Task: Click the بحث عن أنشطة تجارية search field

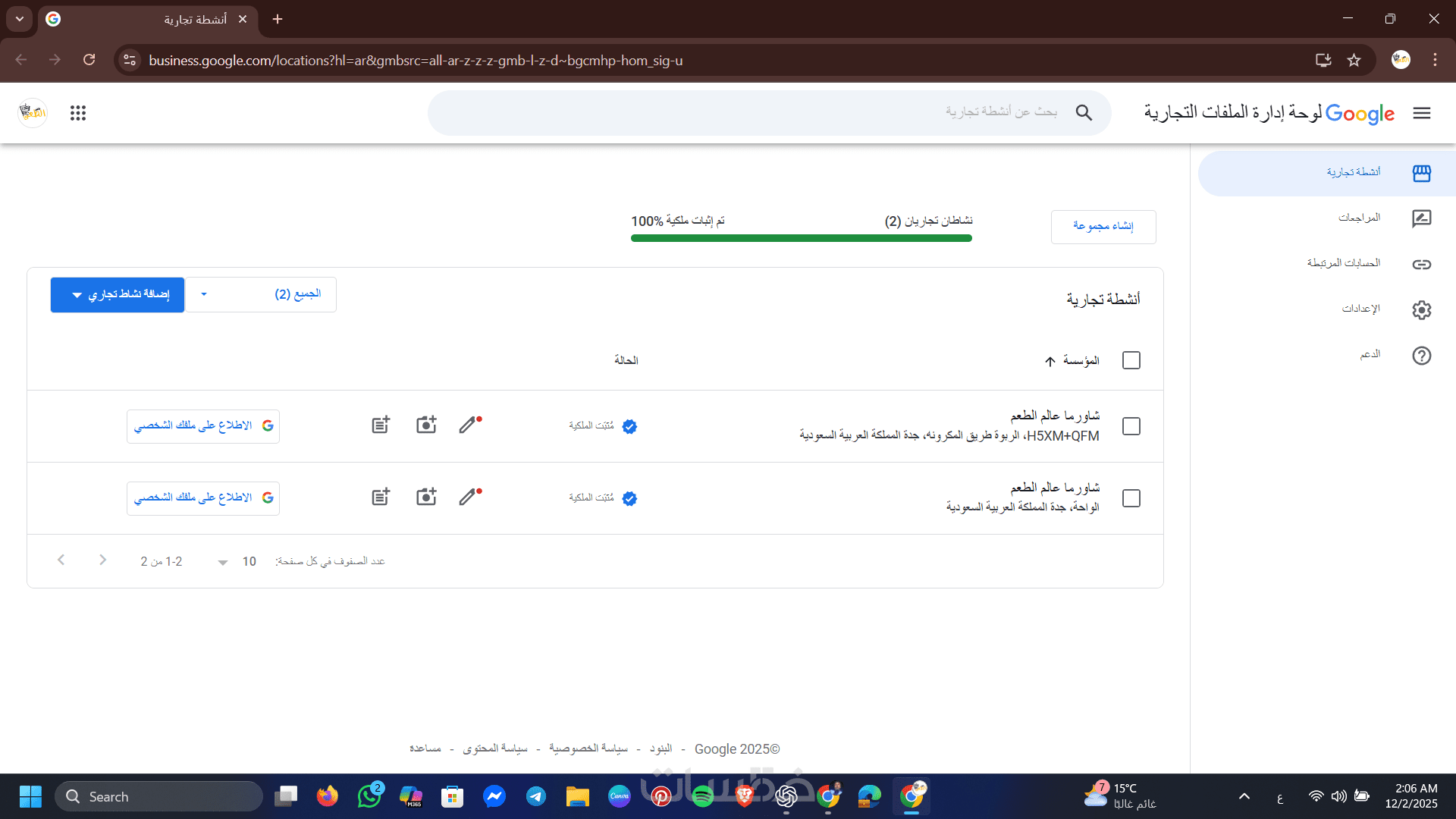Action: [758, 113]
